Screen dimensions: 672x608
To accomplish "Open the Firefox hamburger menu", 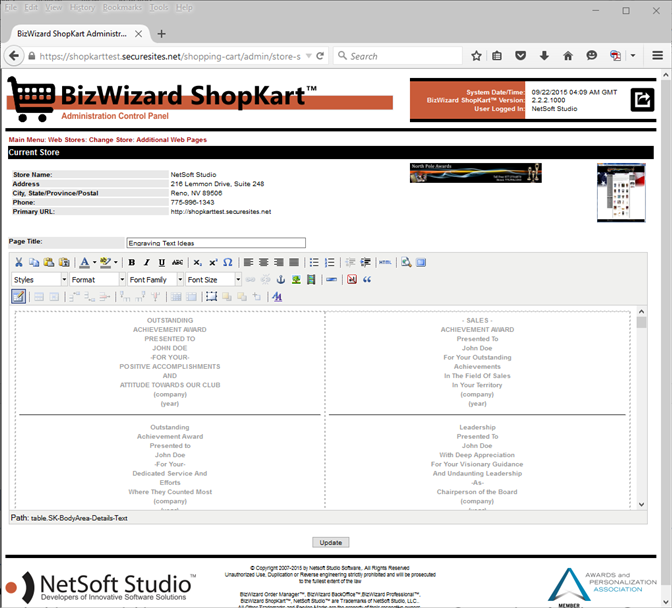I will click(657, 56).
